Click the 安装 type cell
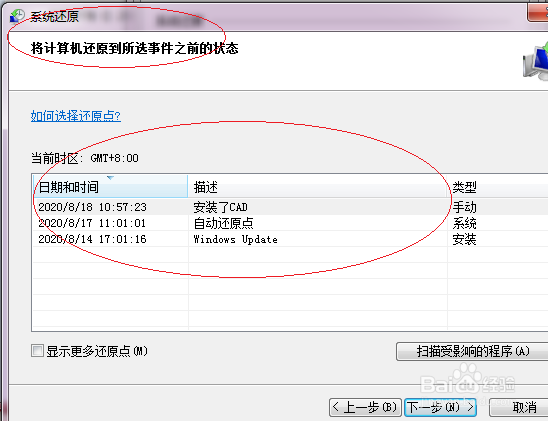The image size is (548, 421). point(464,239)
